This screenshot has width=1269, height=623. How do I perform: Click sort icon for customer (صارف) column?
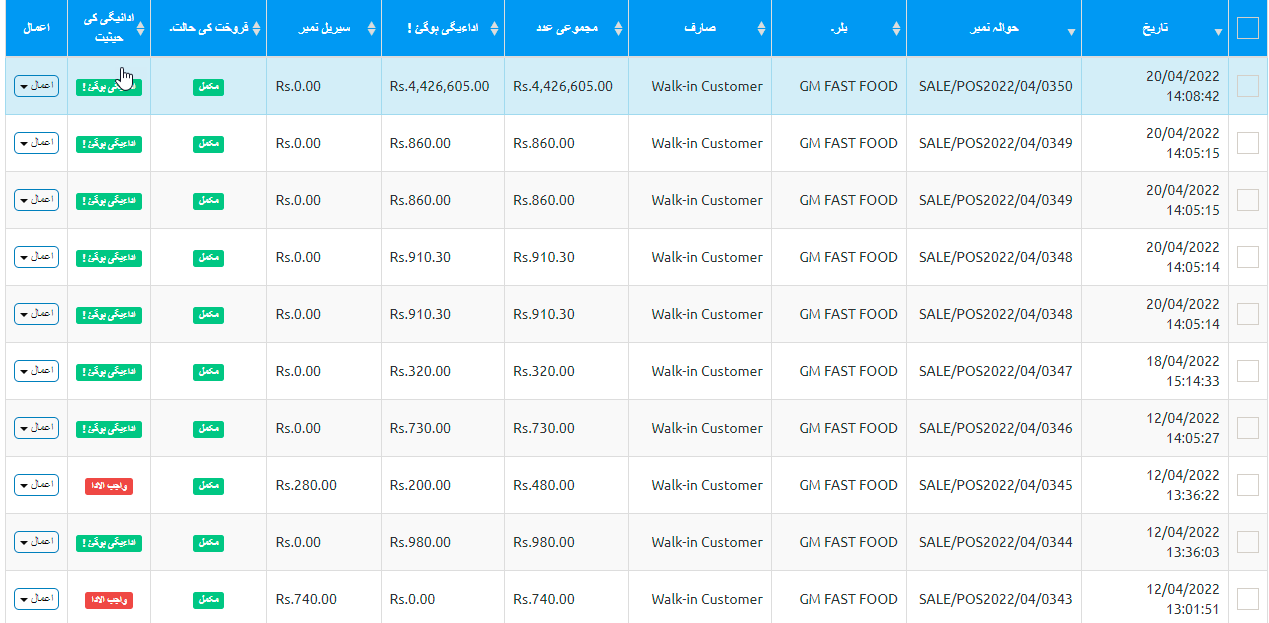[762, 29]
